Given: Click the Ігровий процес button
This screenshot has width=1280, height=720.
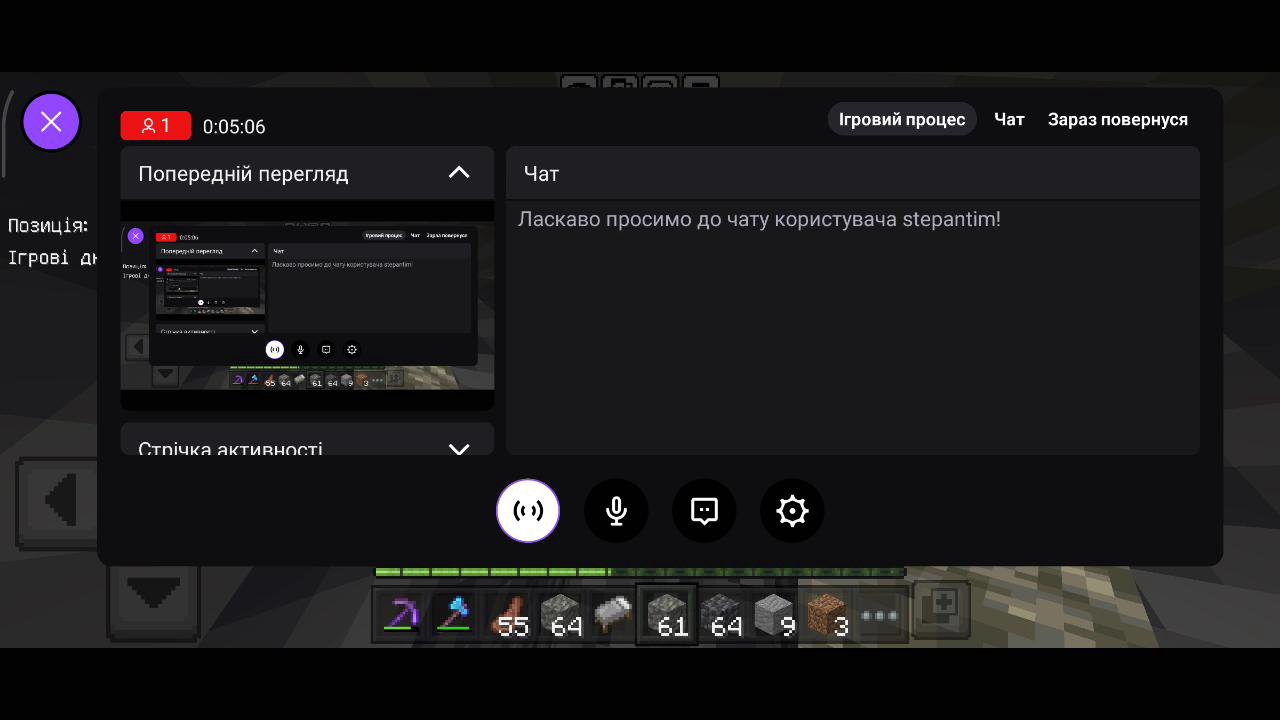Looking at the screenshot, I should [901, 119].
